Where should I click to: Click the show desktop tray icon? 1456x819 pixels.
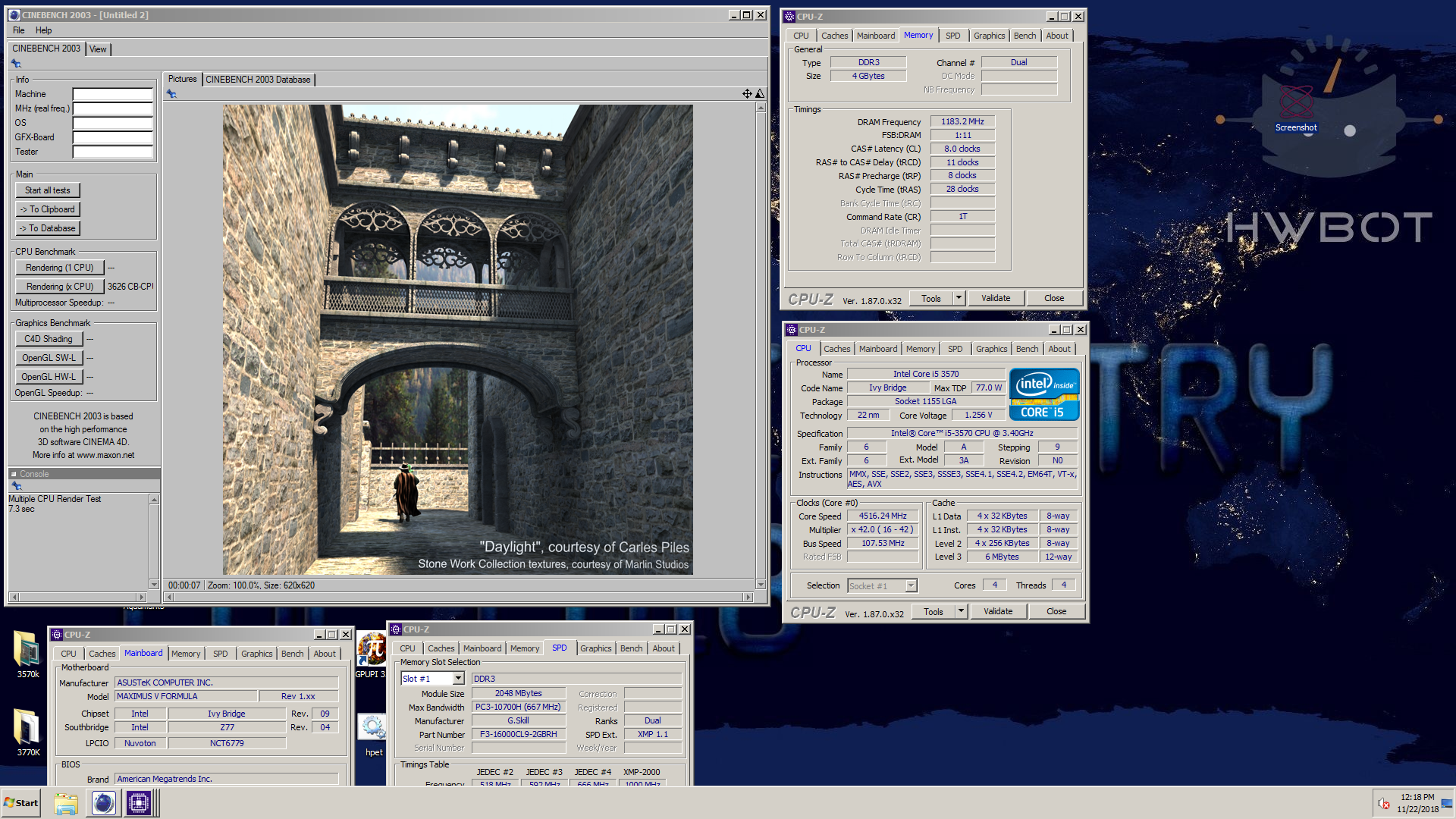pyautogui.click(x=1447, y=804)
